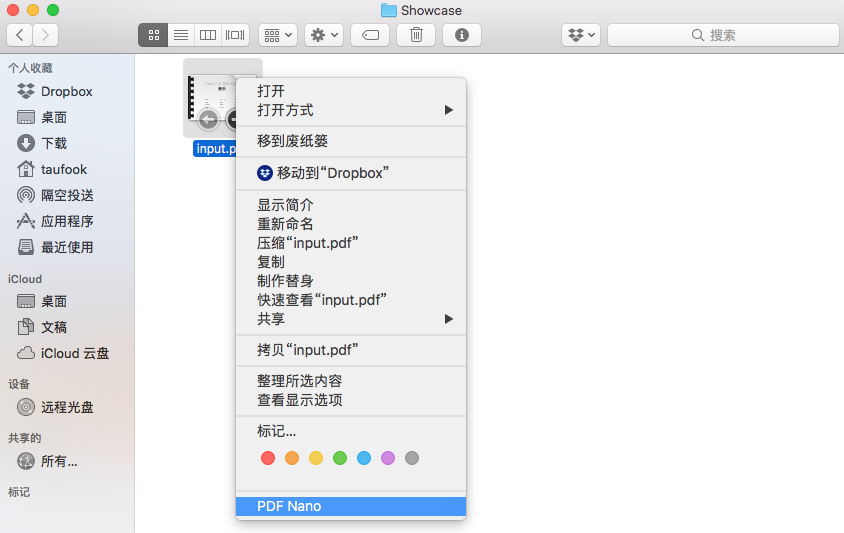Switch to icon view
Image resolution: width=844 pixels, height=533 pixels.
(x=153, y=35)
